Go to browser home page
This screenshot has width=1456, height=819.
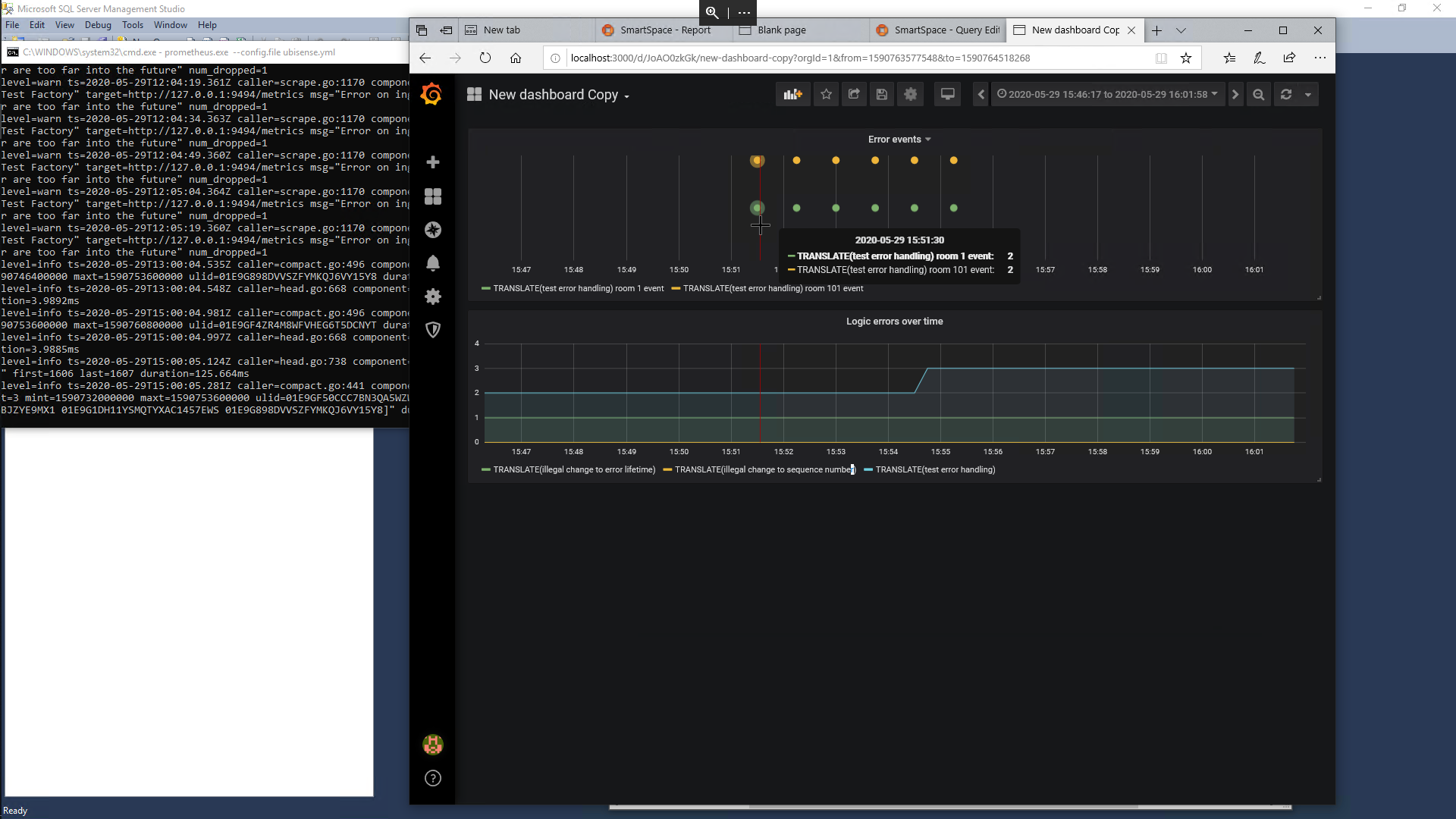tap(516, 58)
